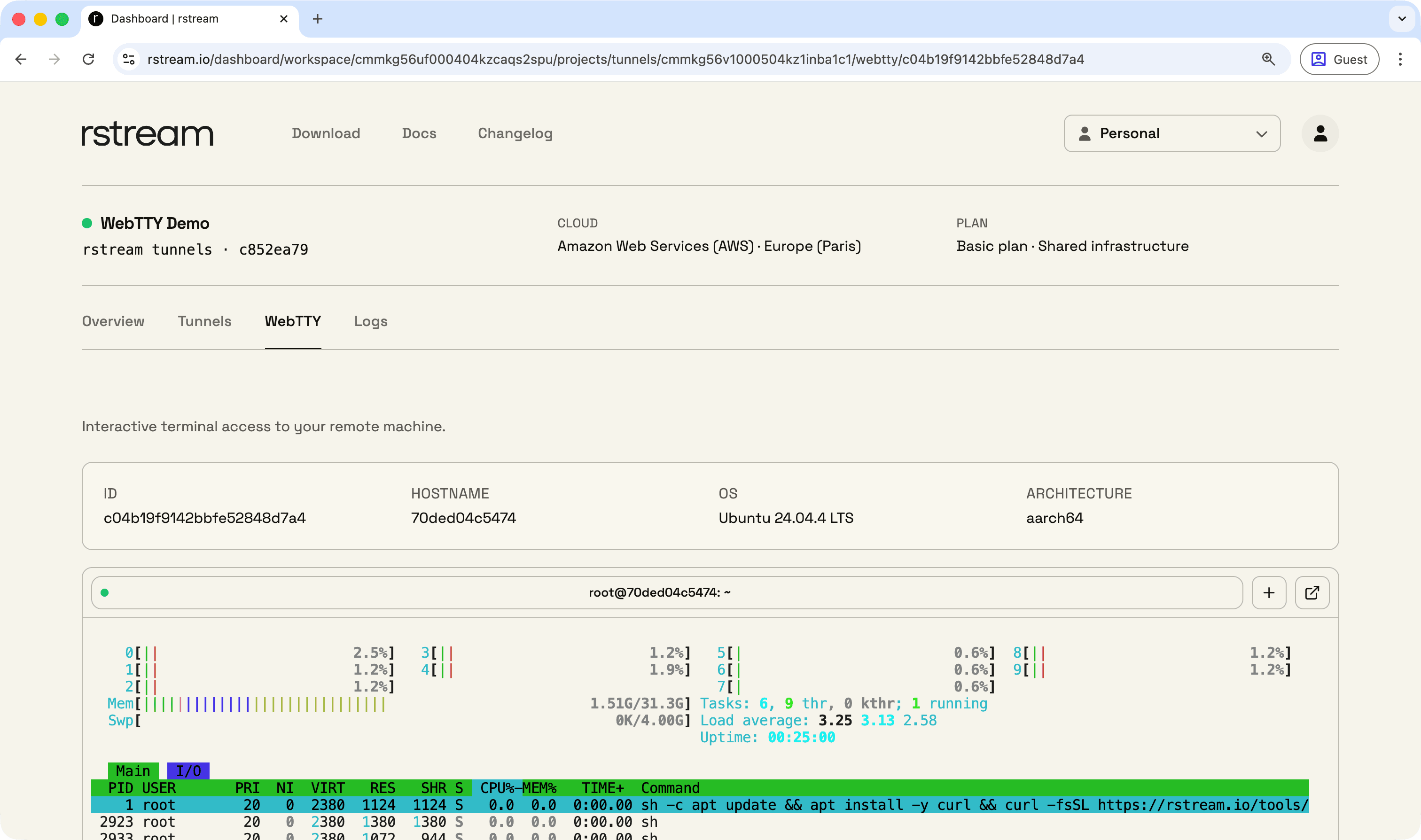
Task: Open the Logs tab
Action: tap(370, 321)
